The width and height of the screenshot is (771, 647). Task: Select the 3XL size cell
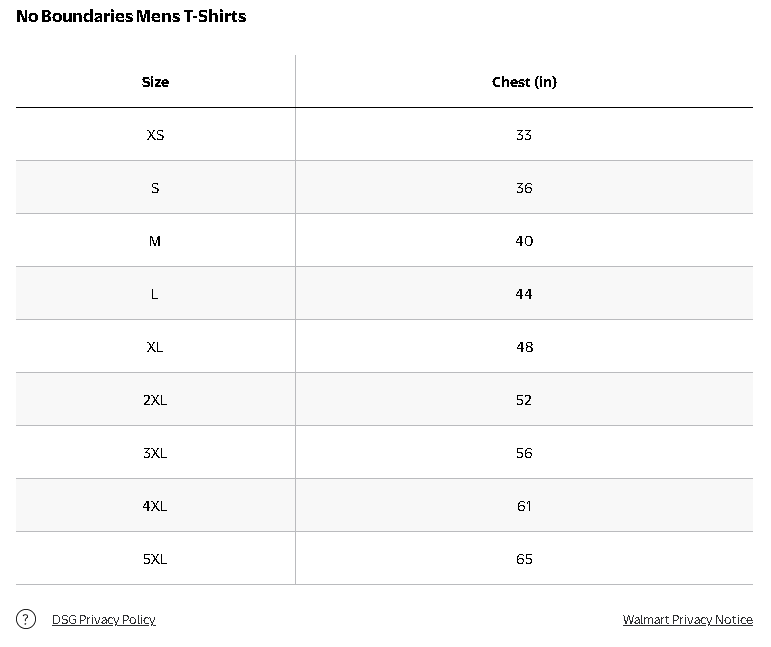(155, 453)
